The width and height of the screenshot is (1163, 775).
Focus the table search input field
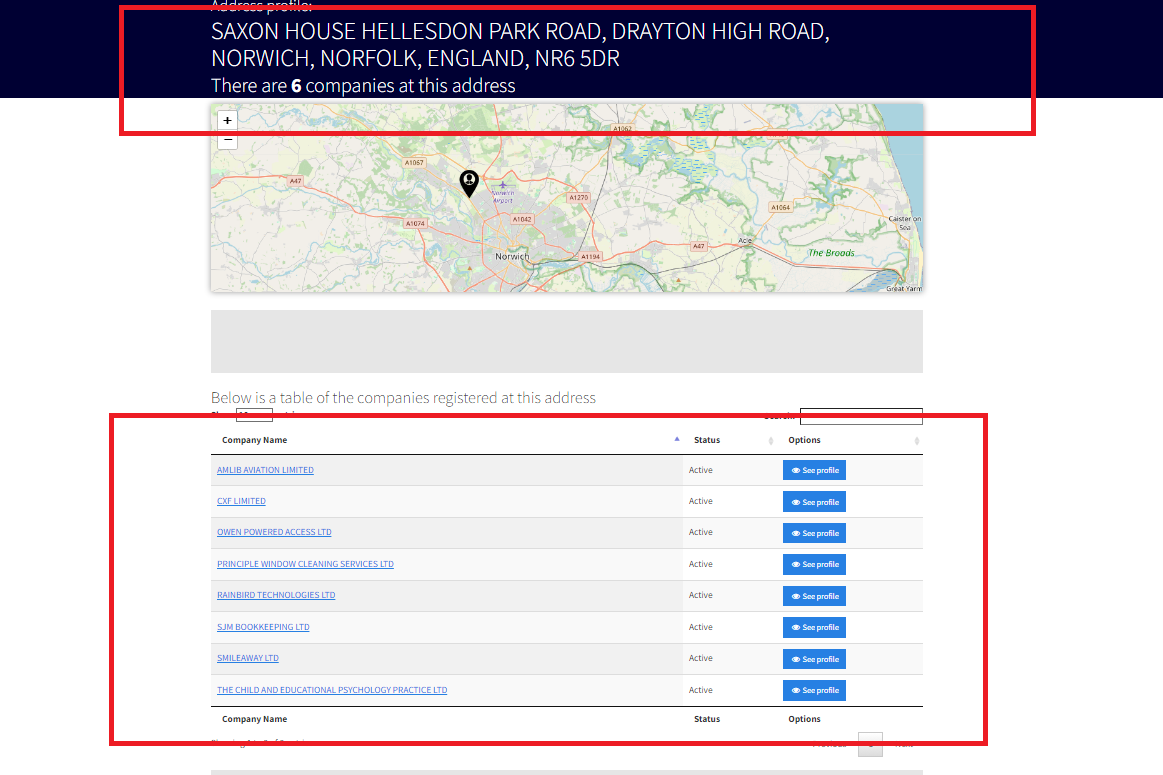click(861, 416)
